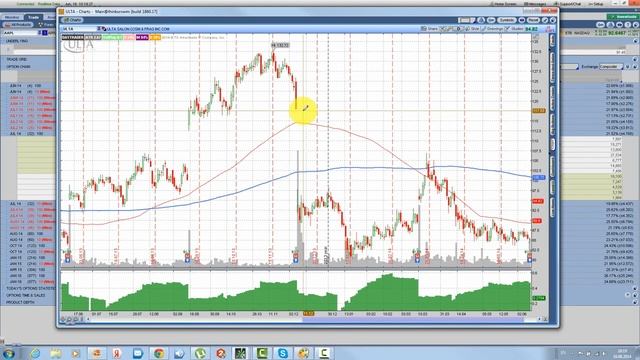Viewport: 640px width, 360px height.
Task: Click the first zoom icon in the bottom-left chart corner
Action: point(64,320)
